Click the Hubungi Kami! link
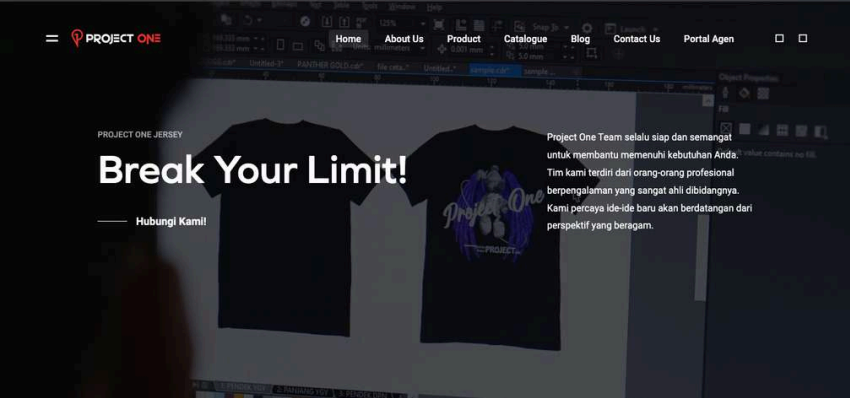 (x=171, y=221)
